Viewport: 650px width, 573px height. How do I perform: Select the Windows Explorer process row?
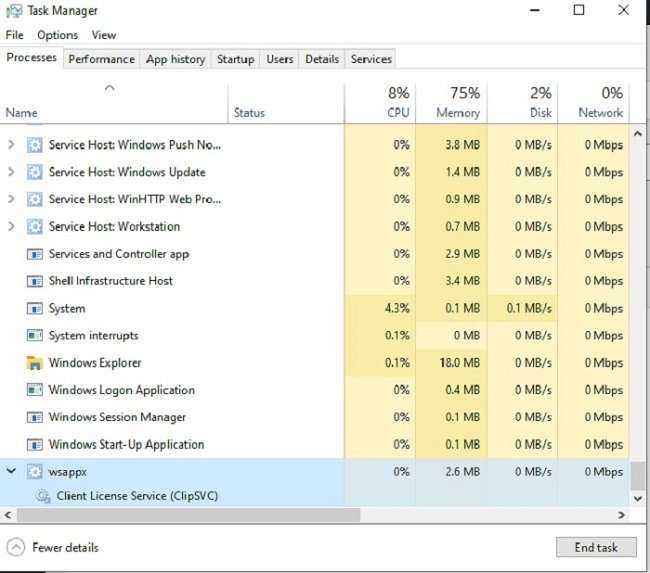click(315, 363)
